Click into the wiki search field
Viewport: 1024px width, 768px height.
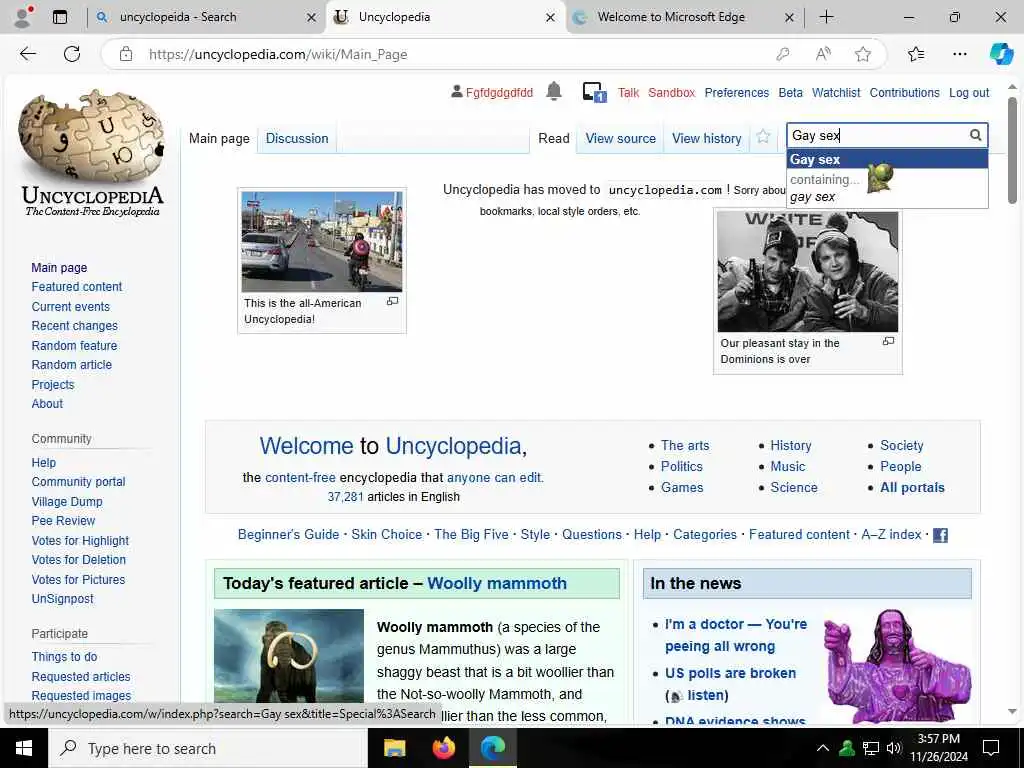(x=877, y=135)
